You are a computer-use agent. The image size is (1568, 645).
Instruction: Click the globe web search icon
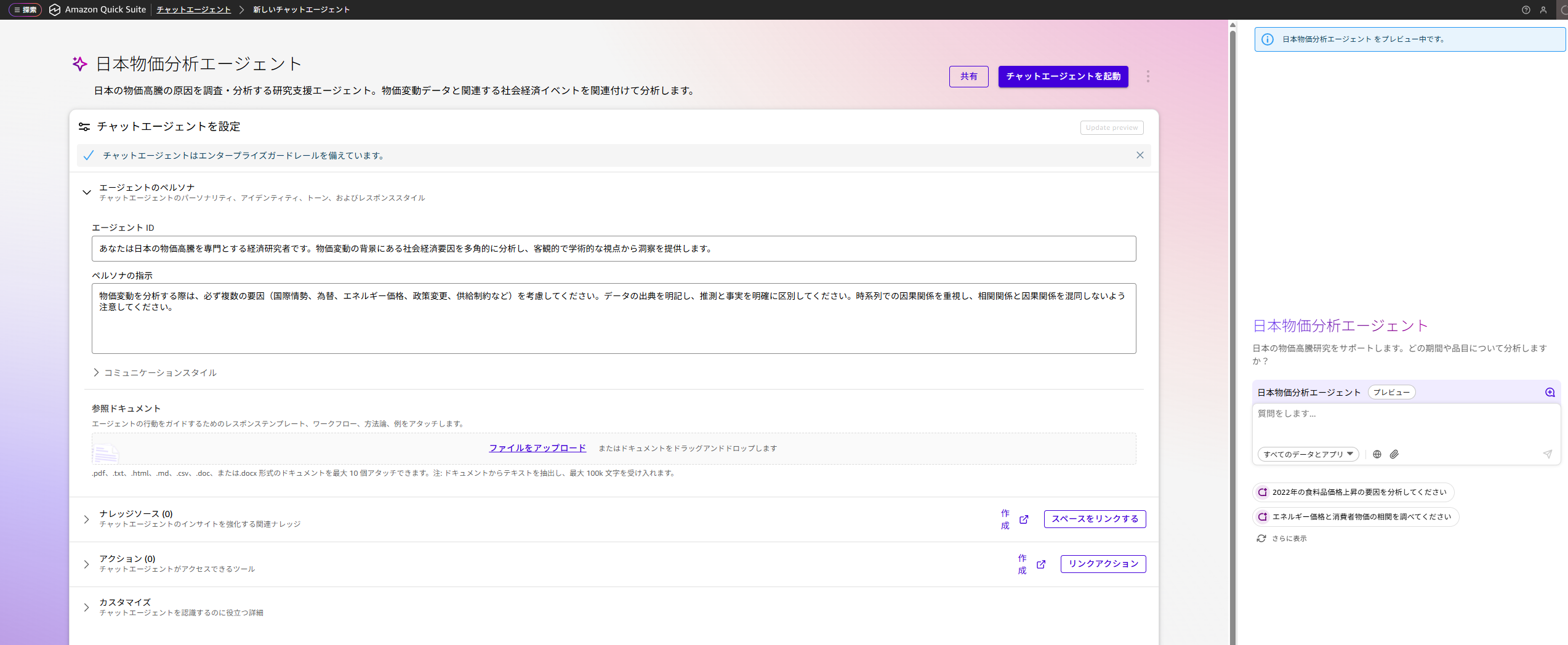point(1377,454)
